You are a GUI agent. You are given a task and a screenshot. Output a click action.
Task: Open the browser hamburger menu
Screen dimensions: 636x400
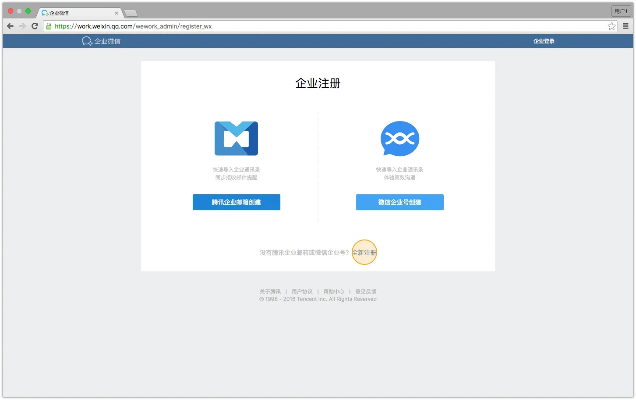(625, 26)
